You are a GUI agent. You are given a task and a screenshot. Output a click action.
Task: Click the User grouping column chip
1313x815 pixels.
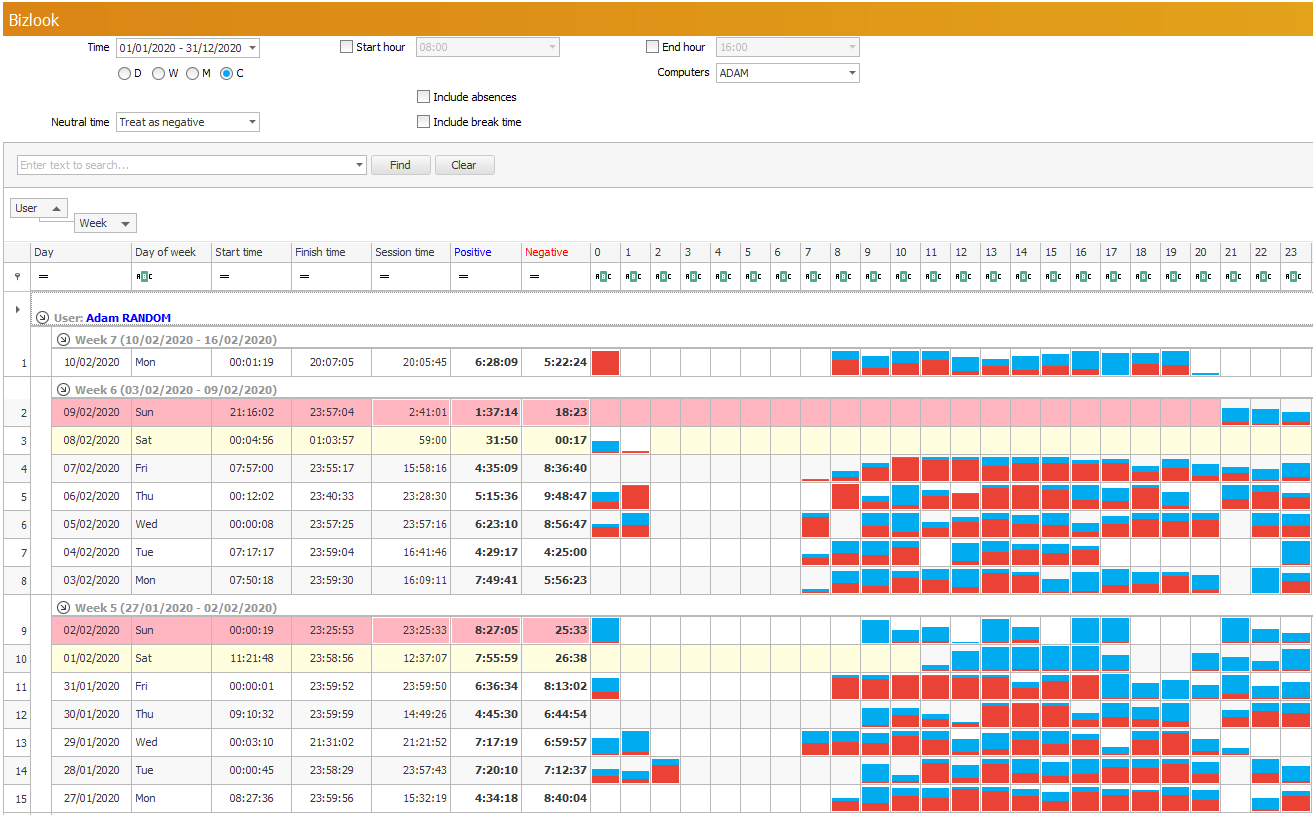click(x=39, y=208)
